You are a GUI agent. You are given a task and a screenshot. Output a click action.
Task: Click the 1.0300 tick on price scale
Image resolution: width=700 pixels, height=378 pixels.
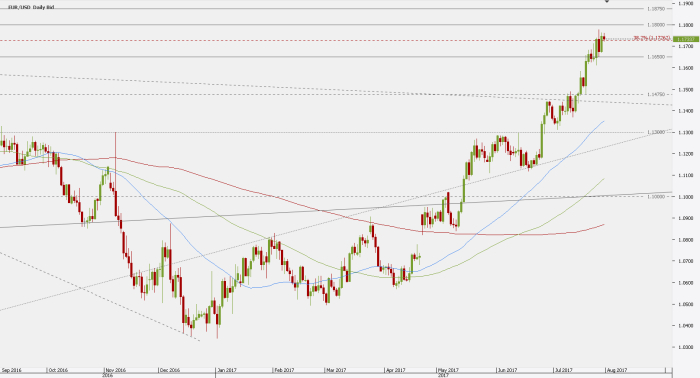[x=685, y=347]
